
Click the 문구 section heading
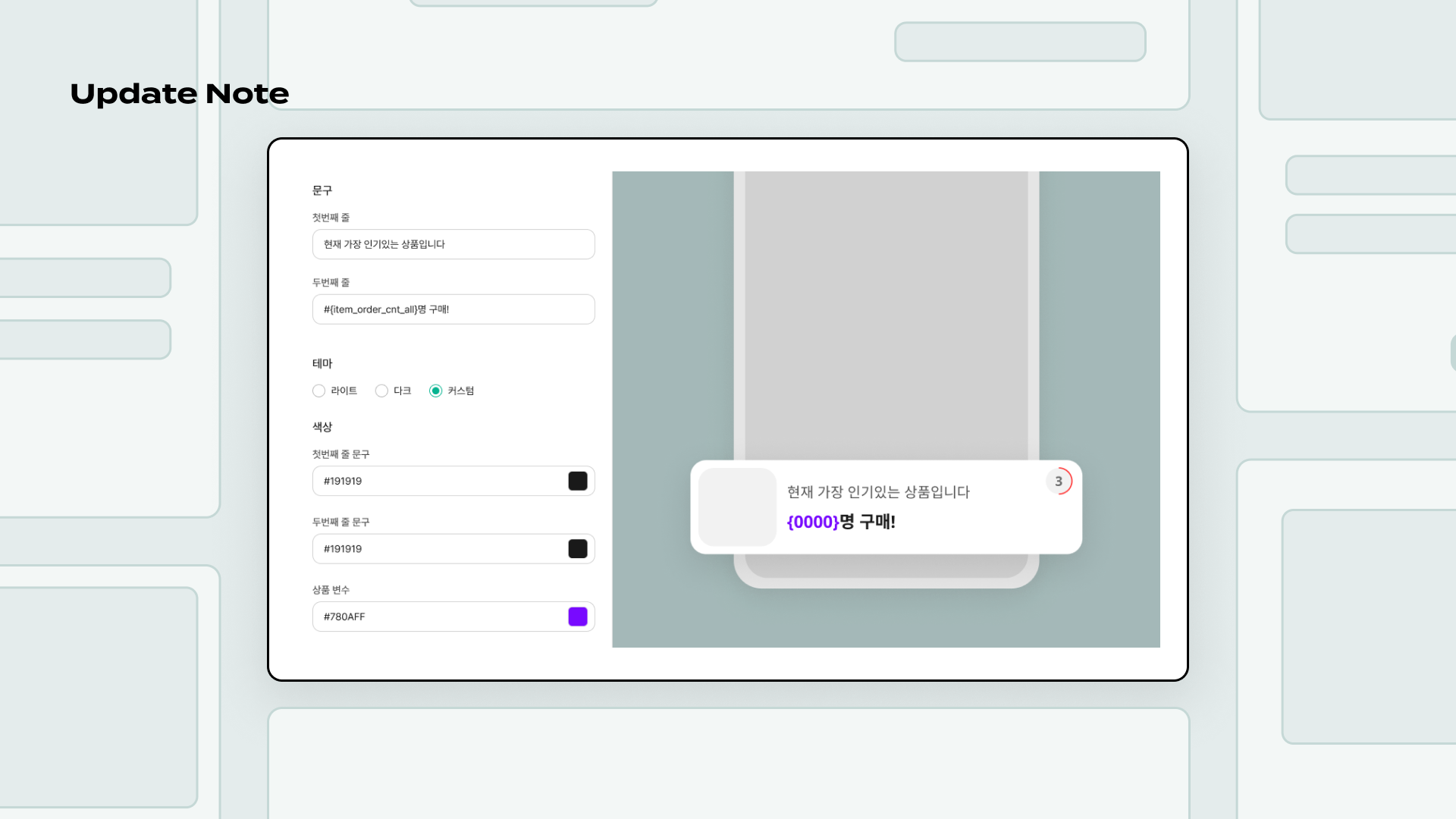(x=322, y=190)
